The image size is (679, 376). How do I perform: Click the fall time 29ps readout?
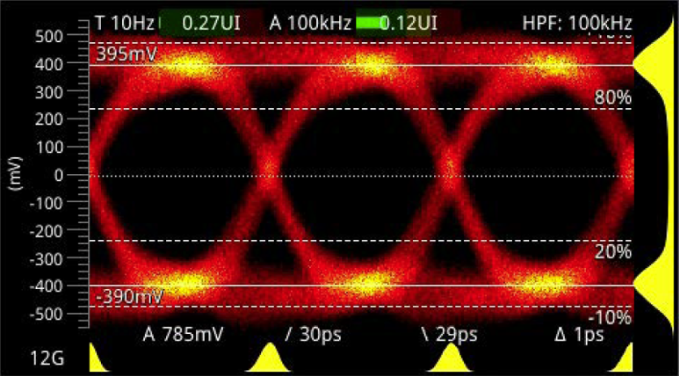pos(449,334)
